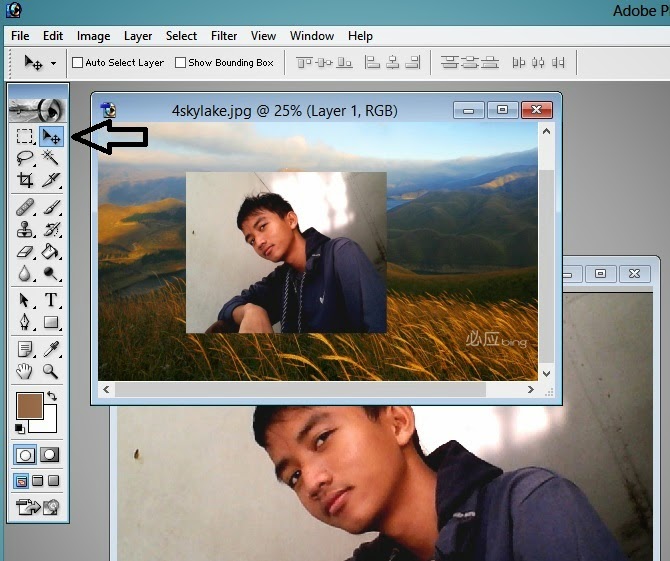The image size is (670, 561).
Task: Select the Clone Stamp tool
Action: [25, 229]
